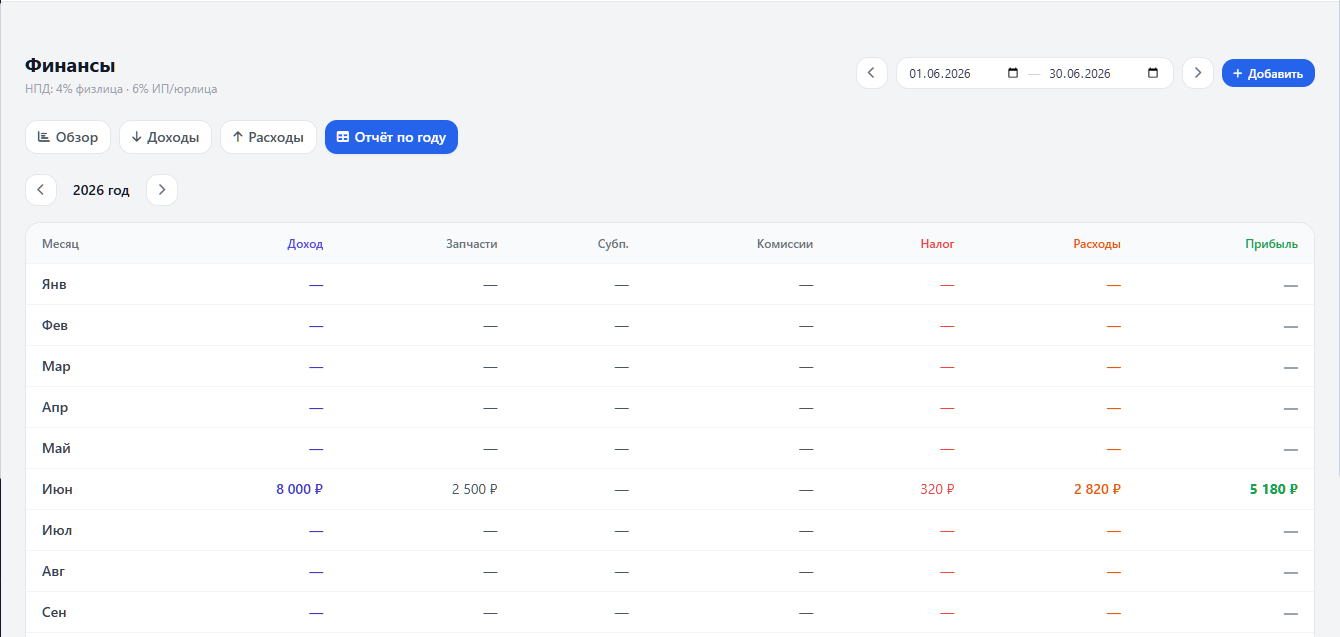This screenshot has width=1340, height=637.
Task: Click the Добавить button
Action: point(1268,73)
